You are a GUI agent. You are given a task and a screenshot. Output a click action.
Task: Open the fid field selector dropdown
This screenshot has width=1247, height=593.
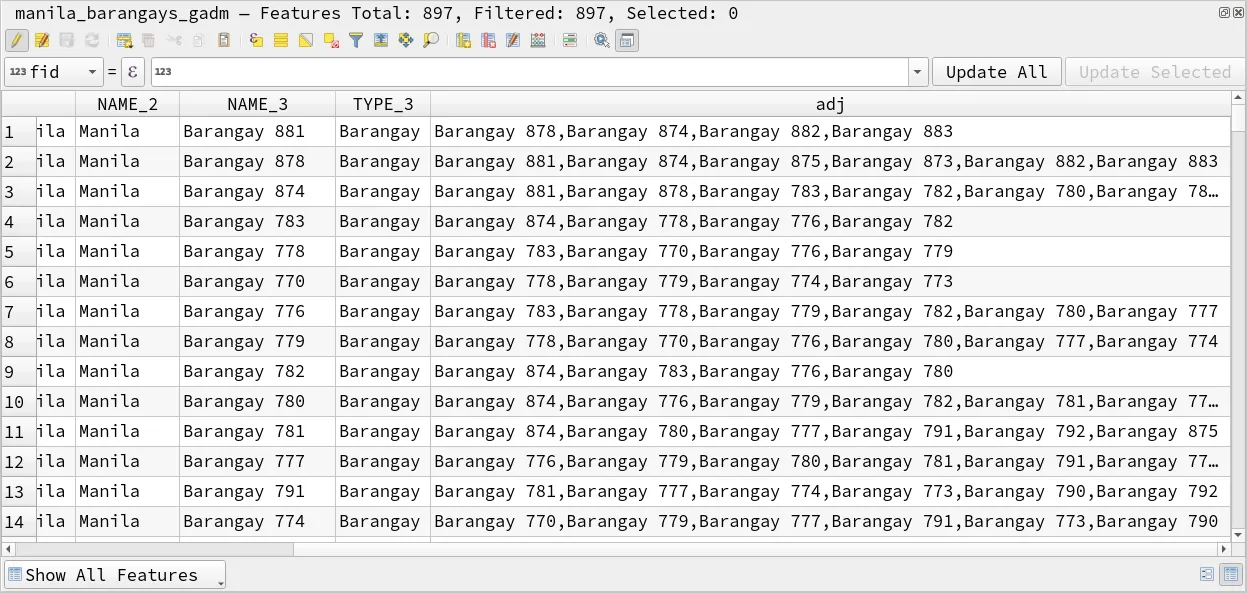point(54,72)
